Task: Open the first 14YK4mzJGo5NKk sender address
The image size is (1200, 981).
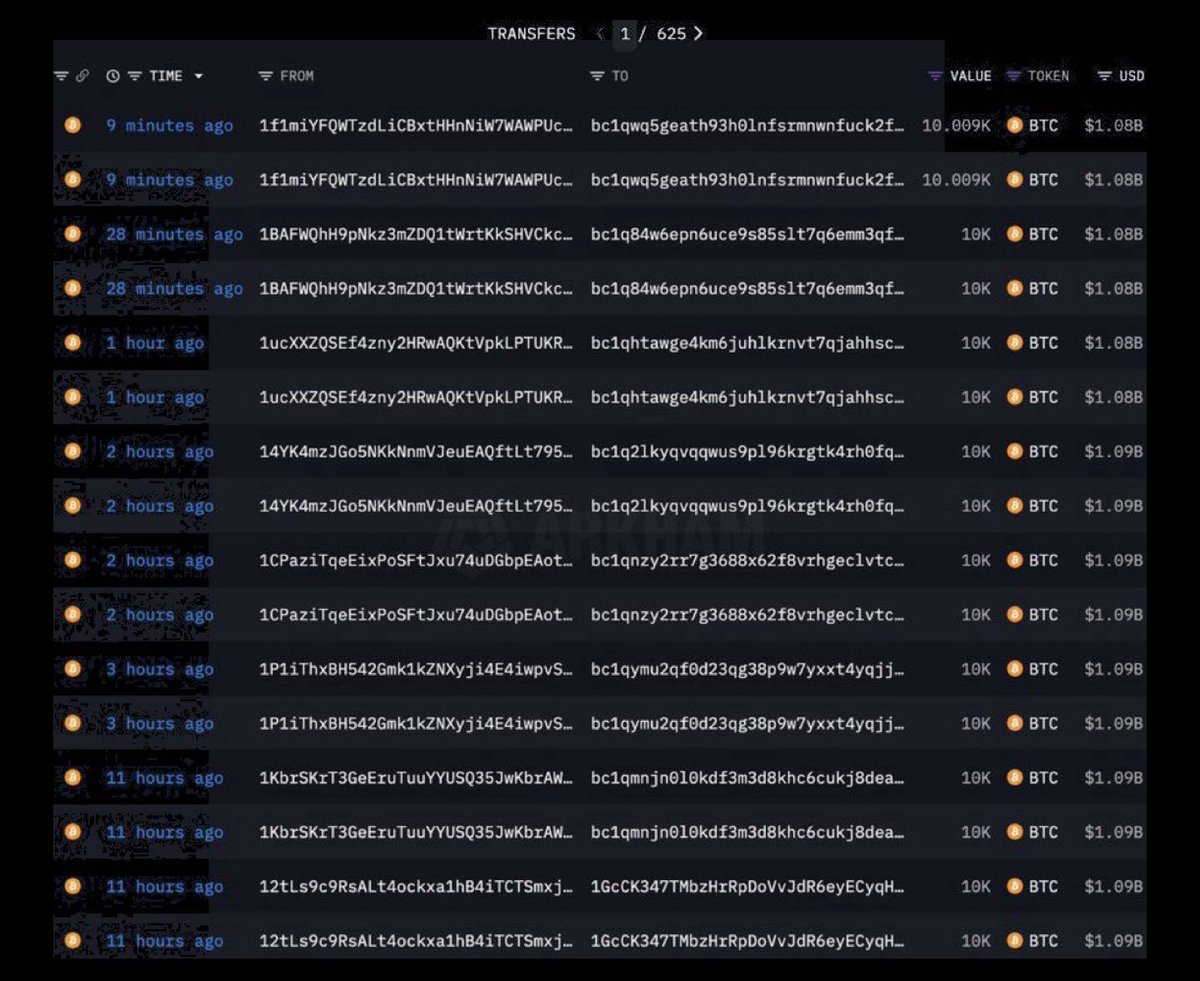Action: pos(416,452)
